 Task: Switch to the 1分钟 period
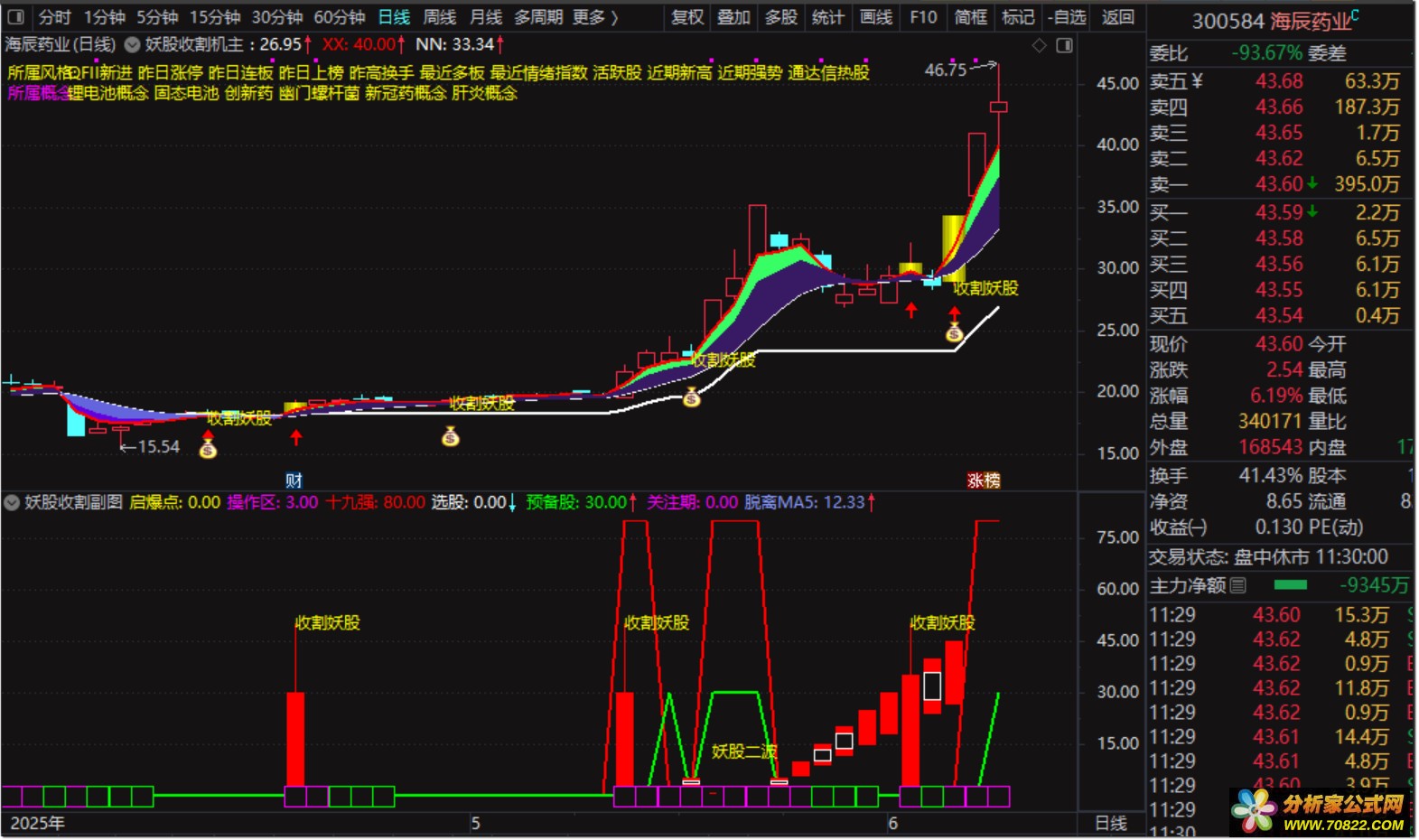105,17
